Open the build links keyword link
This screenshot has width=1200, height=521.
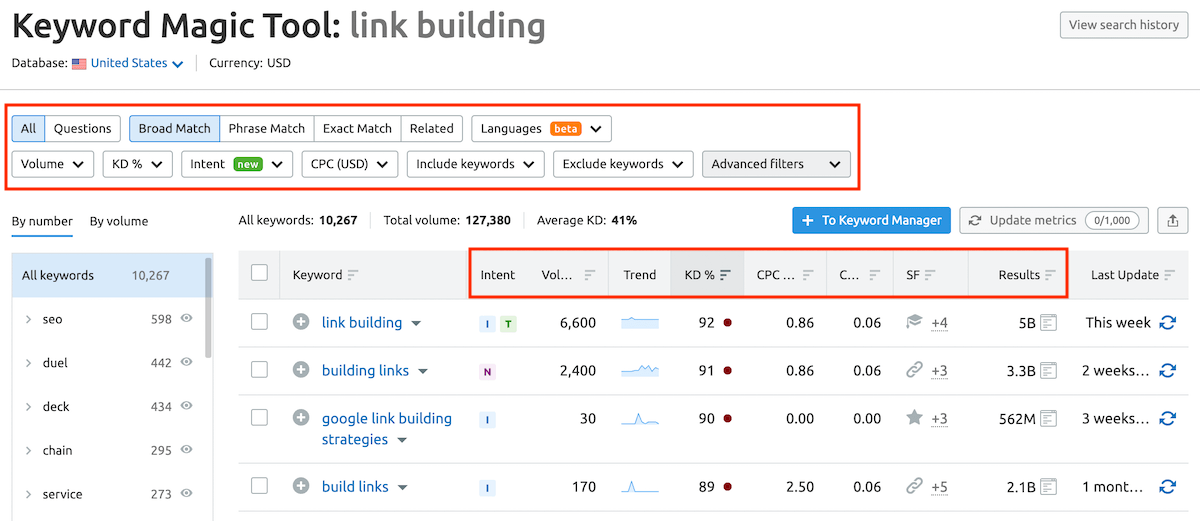click(x=355, y=487)
